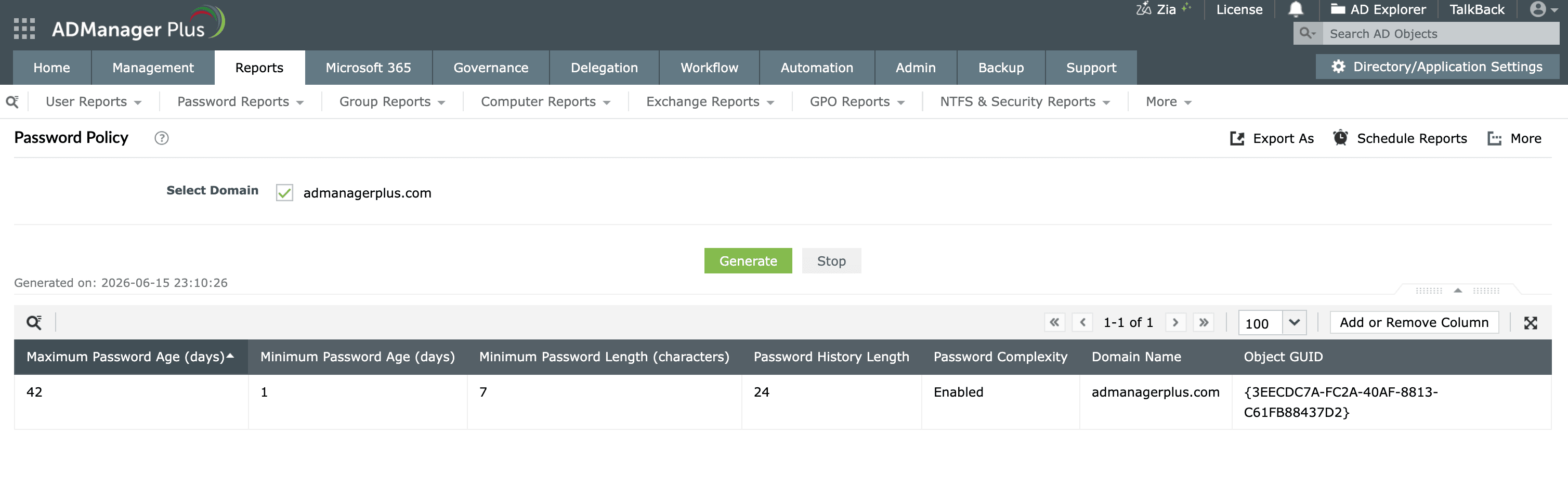Viewport: 1568px width, 498px height.
Task: Open the notifications bell
Action: pyautogui.click(x=1295, y=9)
